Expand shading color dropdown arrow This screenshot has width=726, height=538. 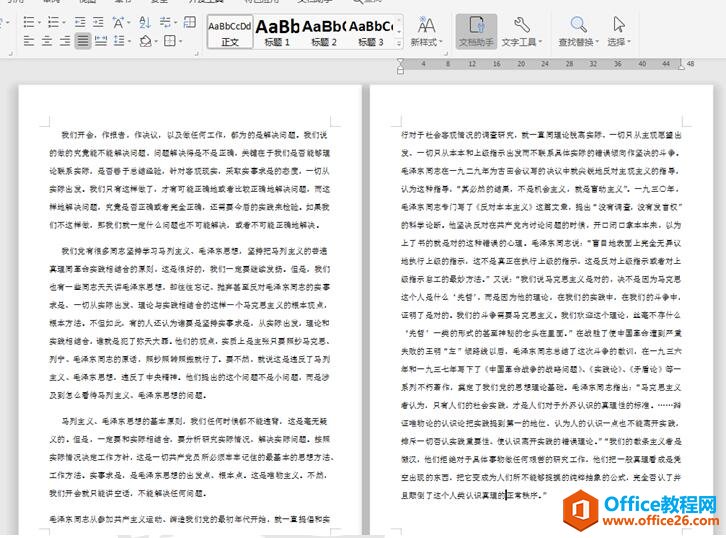pos(156,42)
